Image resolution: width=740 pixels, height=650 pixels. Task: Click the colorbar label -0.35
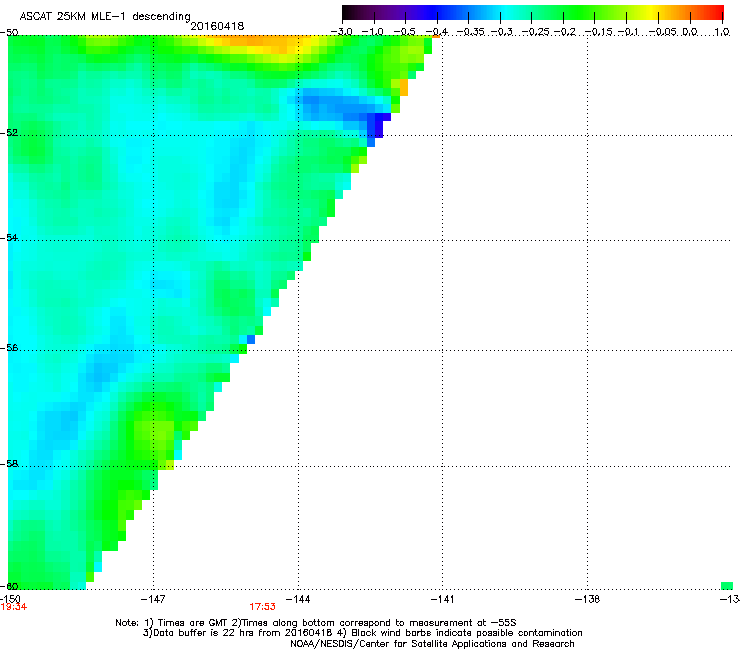tap(470, 32)
